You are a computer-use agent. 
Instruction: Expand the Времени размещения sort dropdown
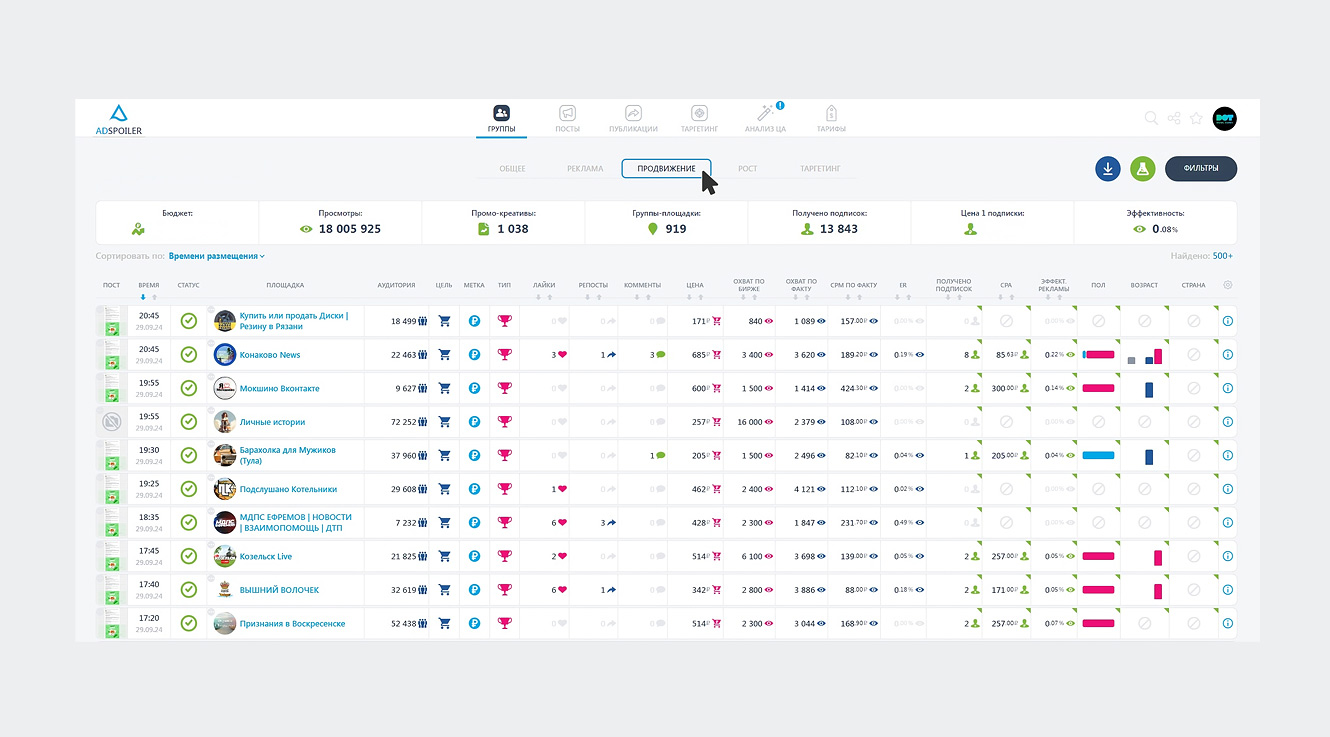217,256
